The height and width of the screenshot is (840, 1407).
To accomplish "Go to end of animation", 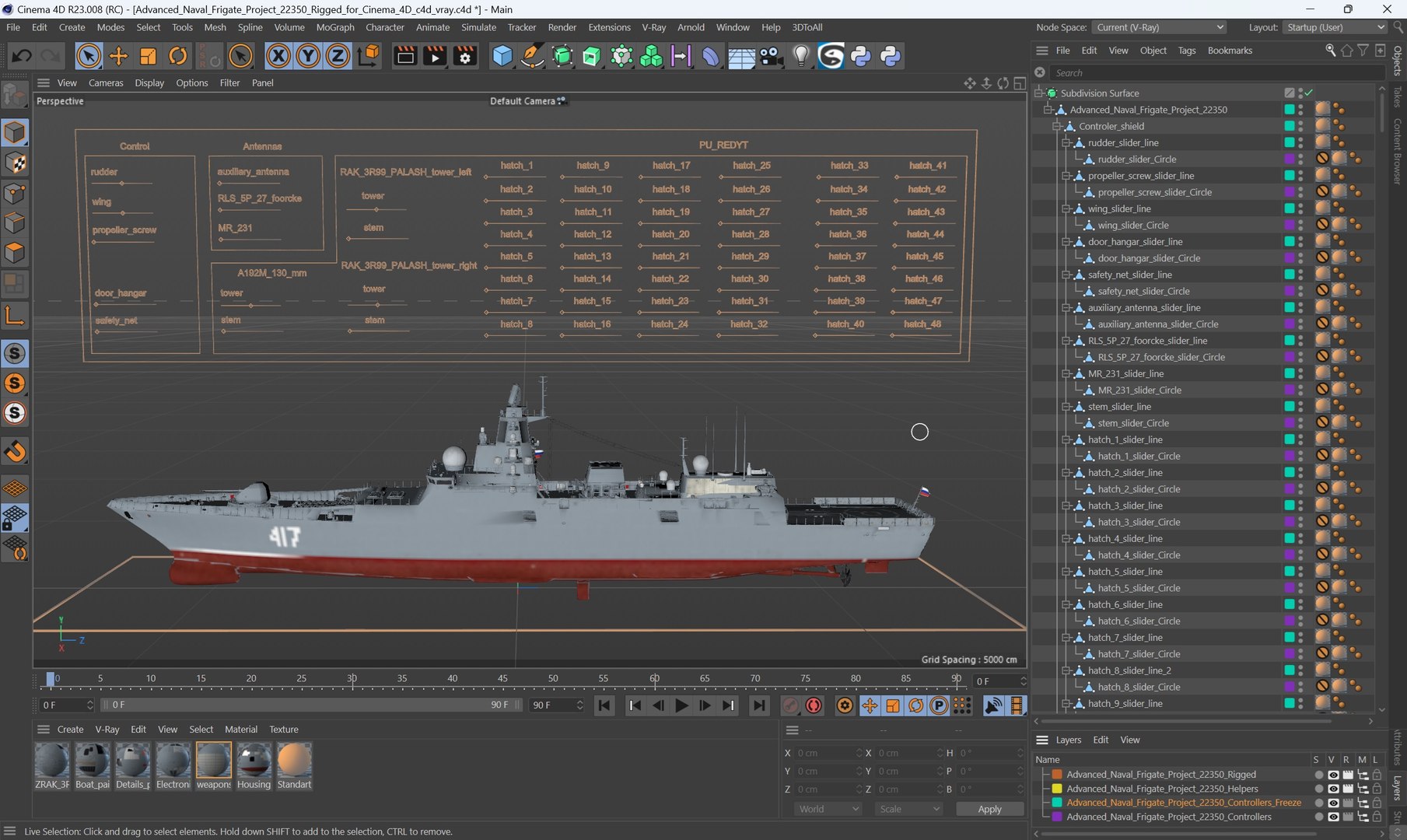I will click(x=758, y=705).
